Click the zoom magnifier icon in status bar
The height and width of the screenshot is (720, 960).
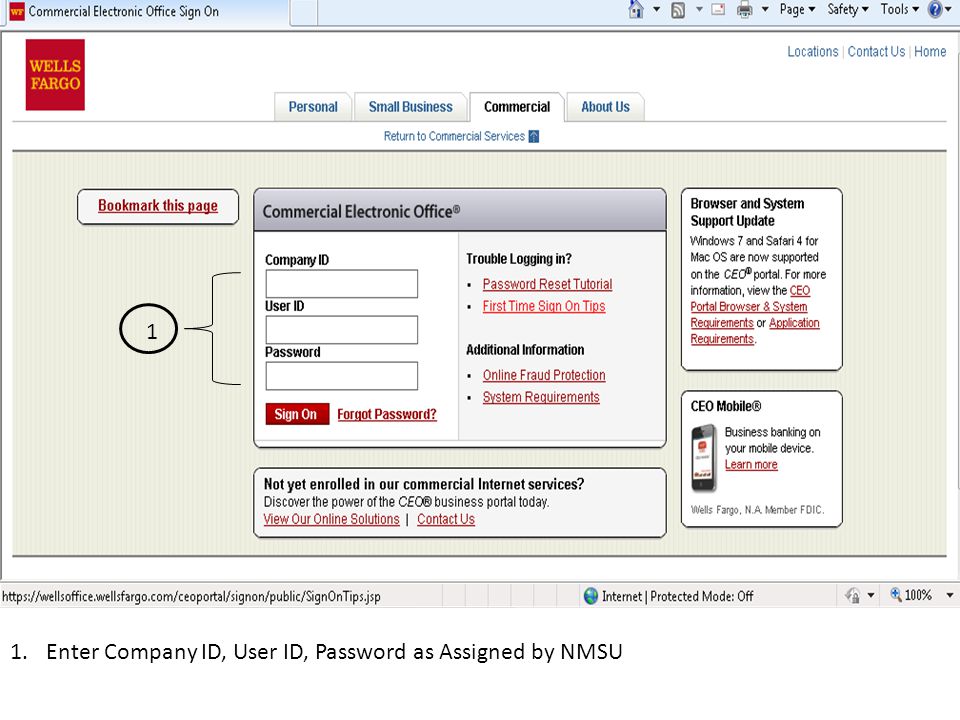(x=896, y=594)
